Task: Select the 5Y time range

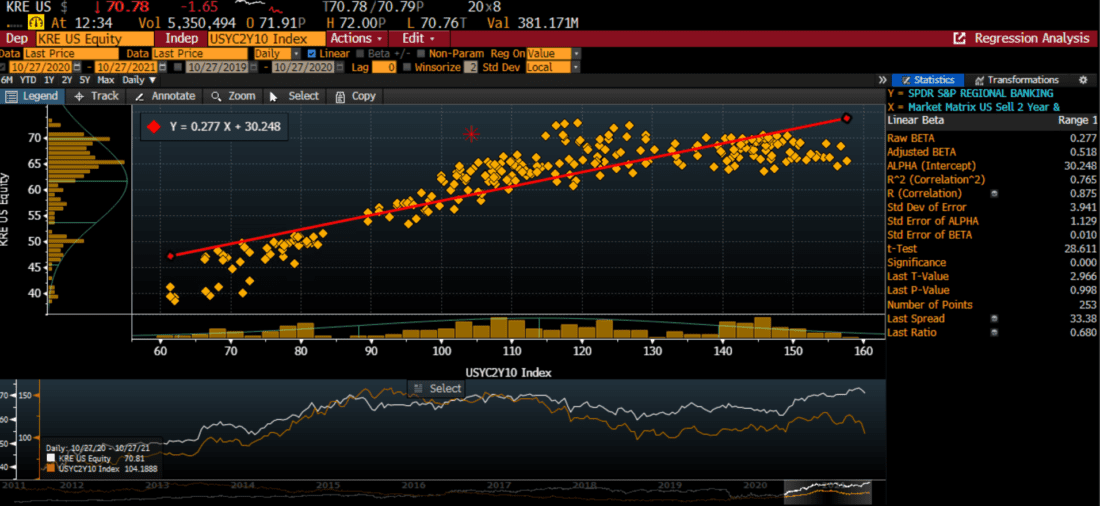Action: click(x=84, y=80)
